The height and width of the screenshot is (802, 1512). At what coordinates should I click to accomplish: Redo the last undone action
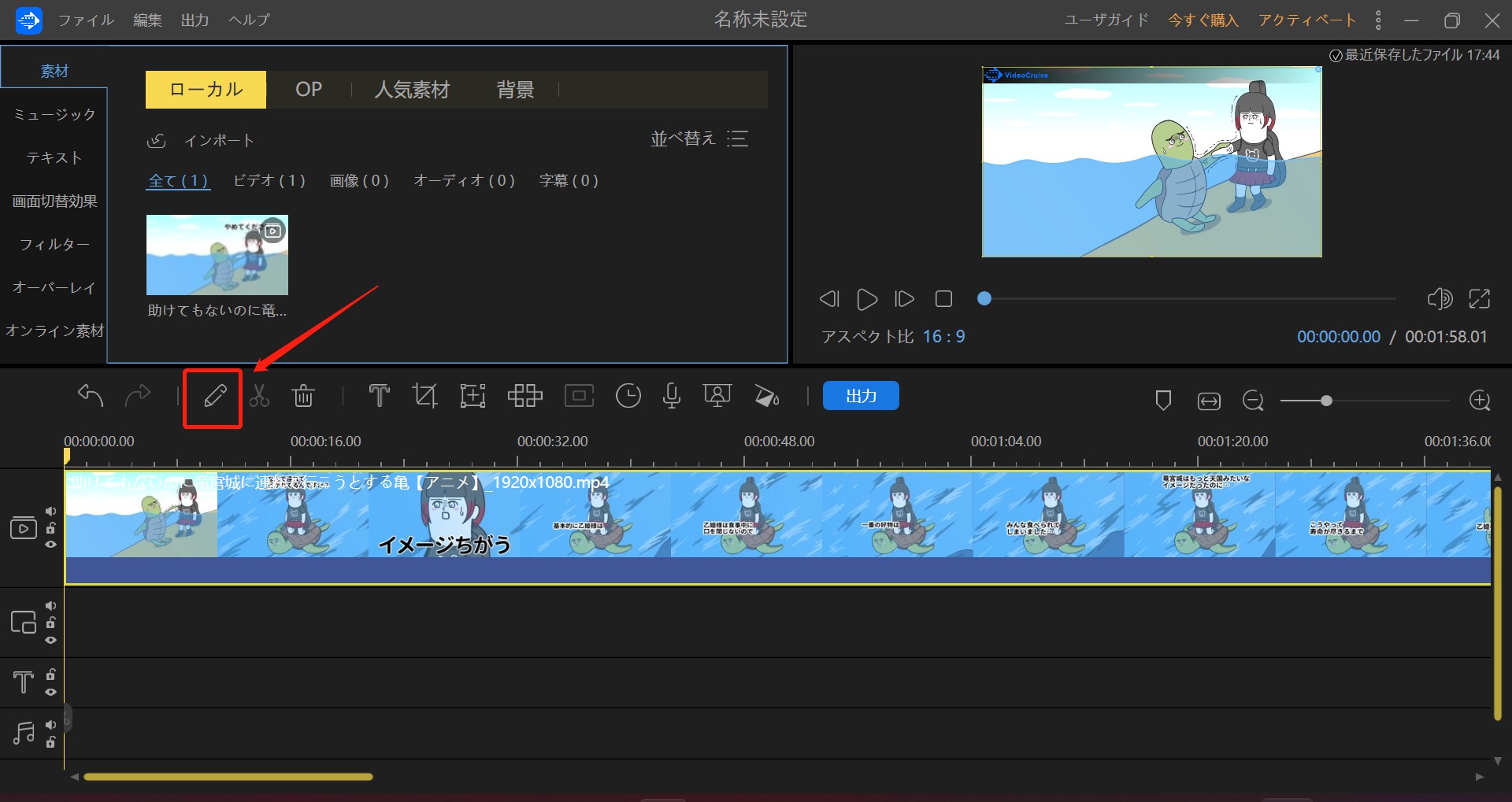tap(138, 395)
